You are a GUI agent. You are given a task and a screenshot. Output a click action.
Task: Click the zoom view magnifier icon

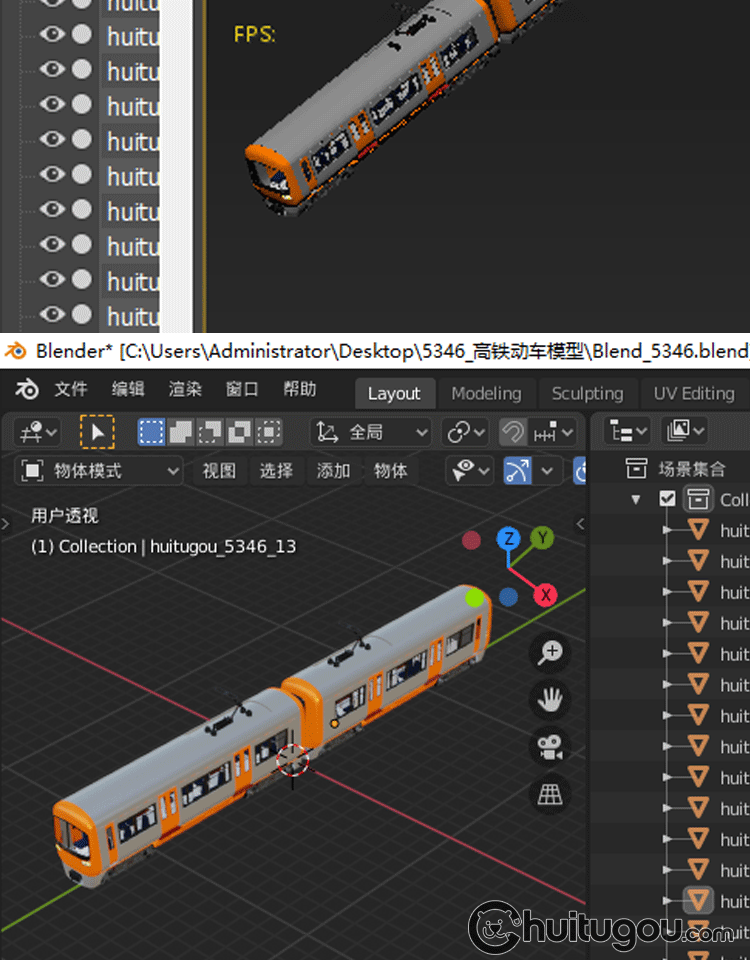click(x=550, y=653)
